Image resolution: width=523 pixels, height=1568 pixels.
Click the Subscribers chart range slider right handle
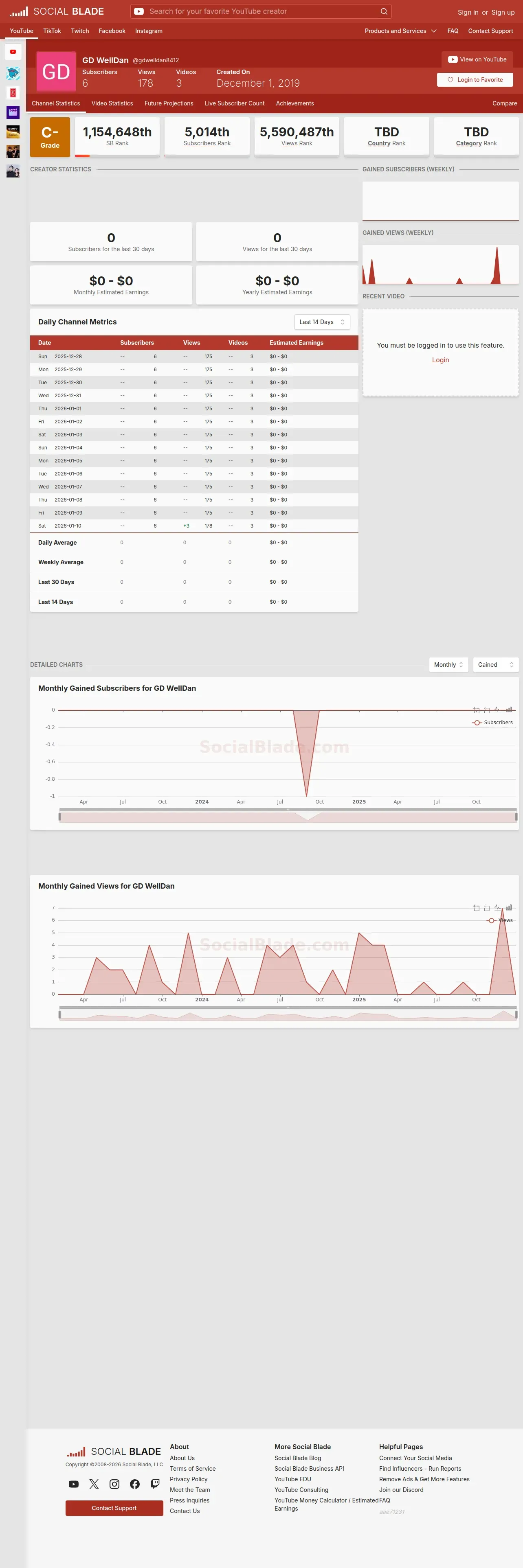point(516,816)
